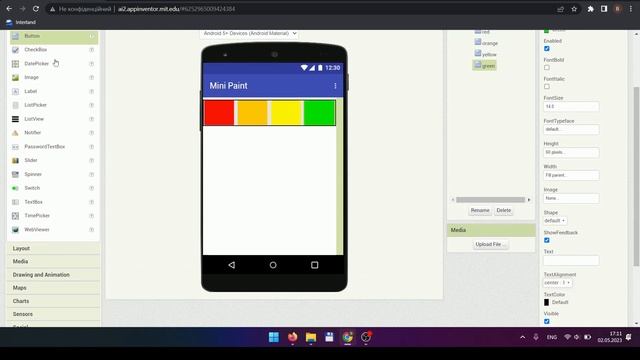The image size is (640, 360).
Task: Bookmark this page with the star icon
Action: [574, 9]
